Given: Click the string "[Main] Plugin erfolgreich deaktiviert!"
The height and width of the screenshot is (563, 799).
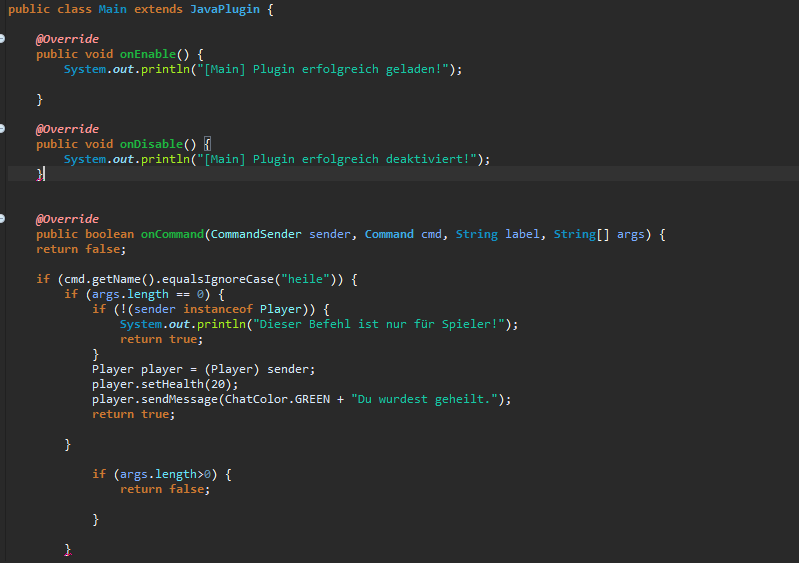Looking at the screenshot, I should 337,159.
